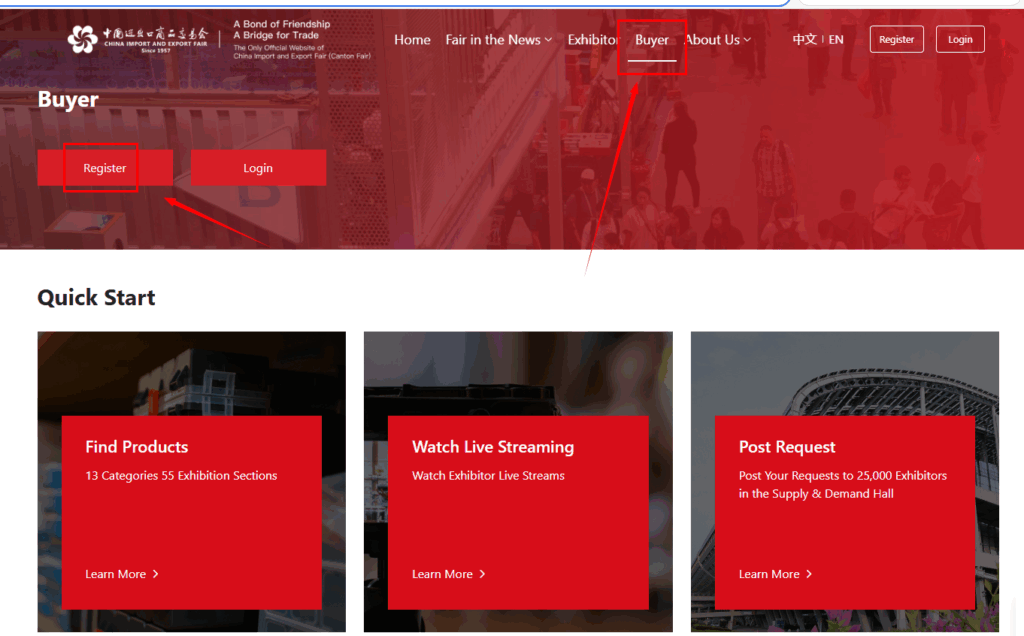Image resolution: width=1024 pixels, height=636 pixels.
Task: Click the Canton Fair flower logo
Action: coord(83,39)
